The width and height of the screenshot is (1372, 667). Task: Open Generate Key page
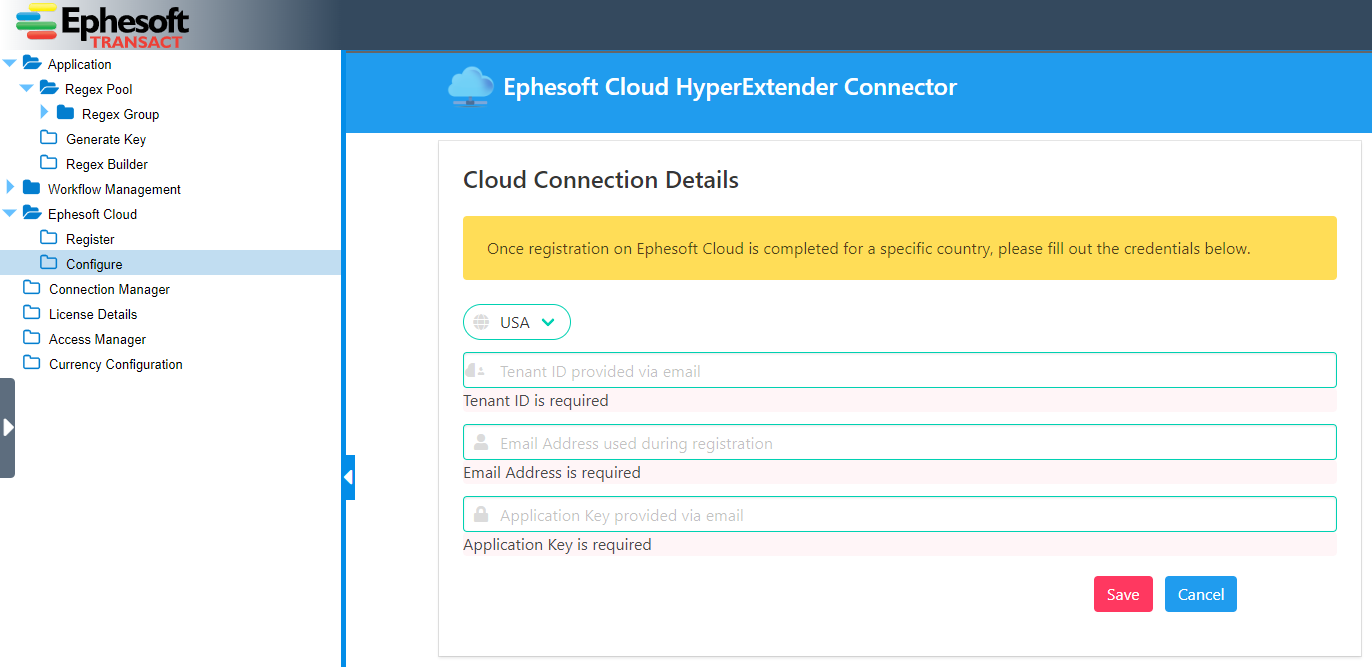(x=106, y=139)
